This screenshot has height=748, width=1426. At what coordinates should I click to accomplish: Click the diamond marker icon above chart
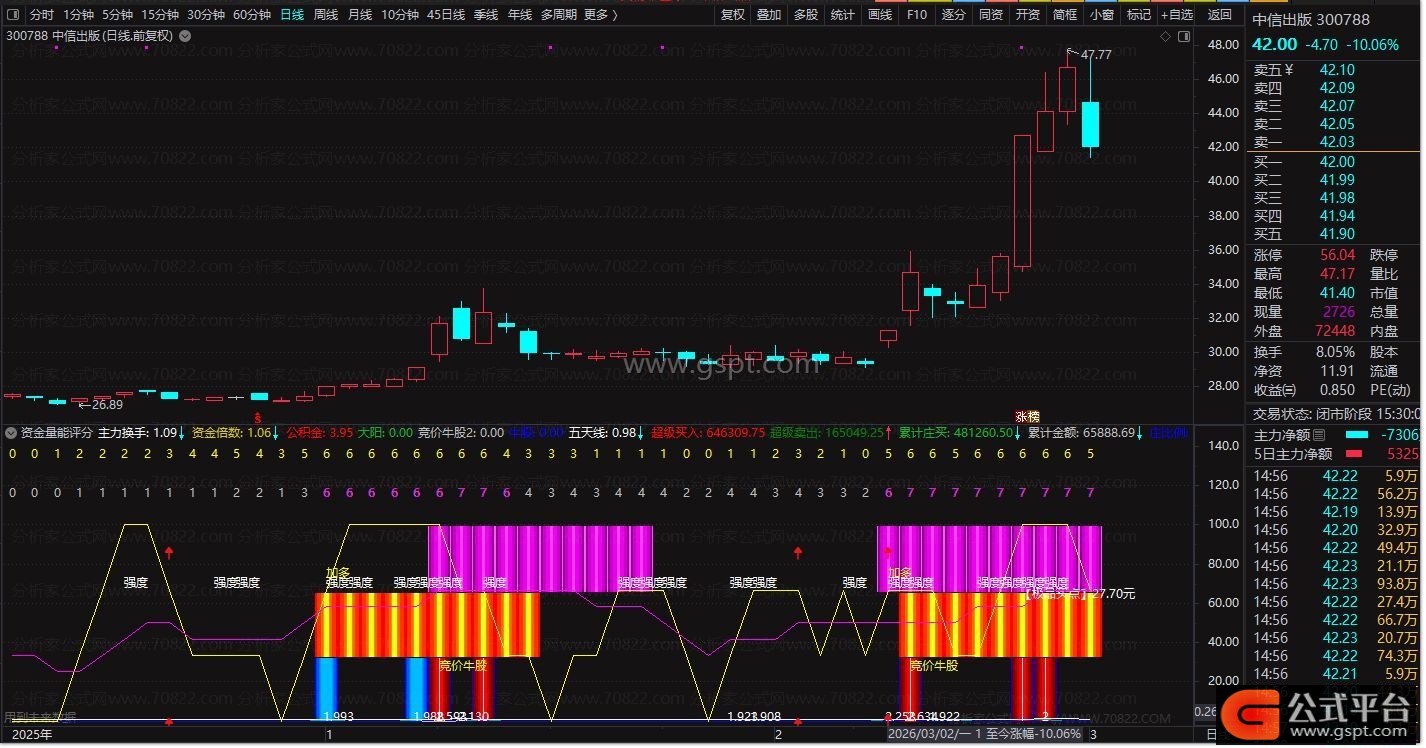(1165, 36)
